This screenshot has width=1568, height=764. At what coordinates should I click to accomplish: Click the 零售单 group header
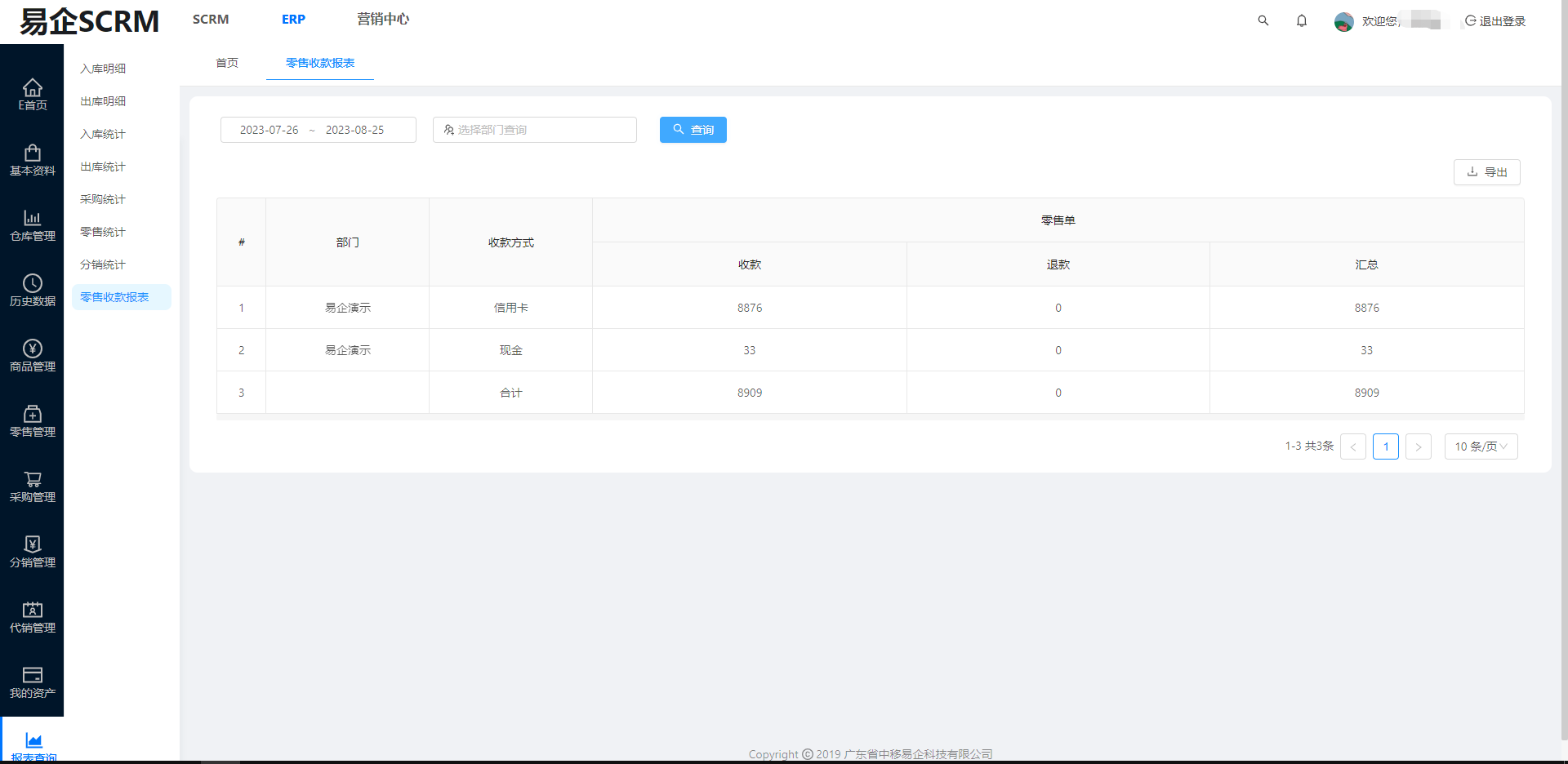(x=1058, y=220)
